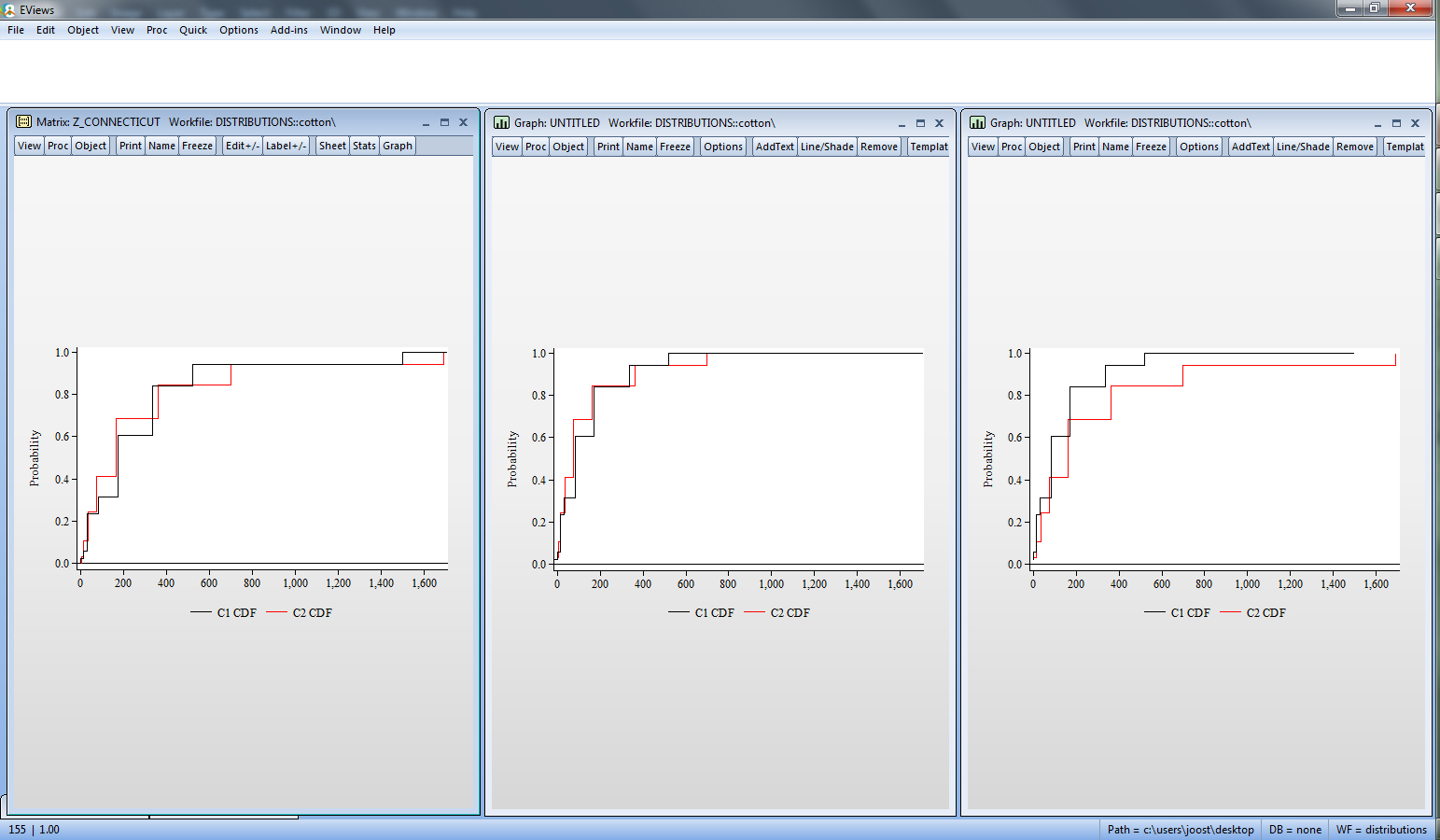Click AddText in the middle Graph window
The width and height of the screenshot is (1440, 840).
pos(776,147)
